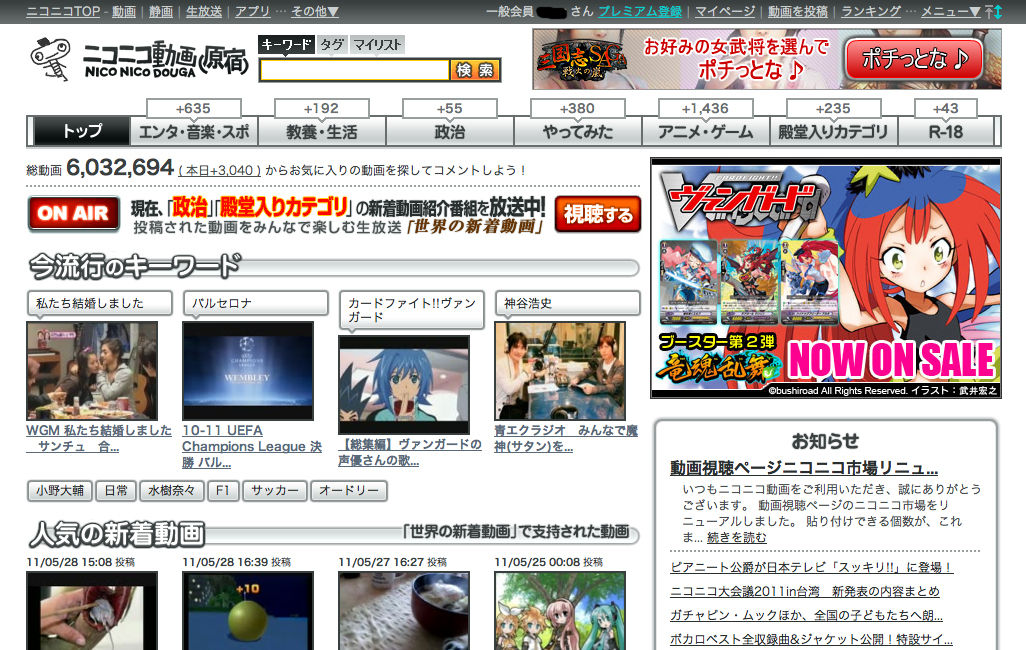The height and width of the screenshot is (650, 1026).
Task: Click the 青エクラジオ みんなで魔神 link
Action: pos(566,439)
